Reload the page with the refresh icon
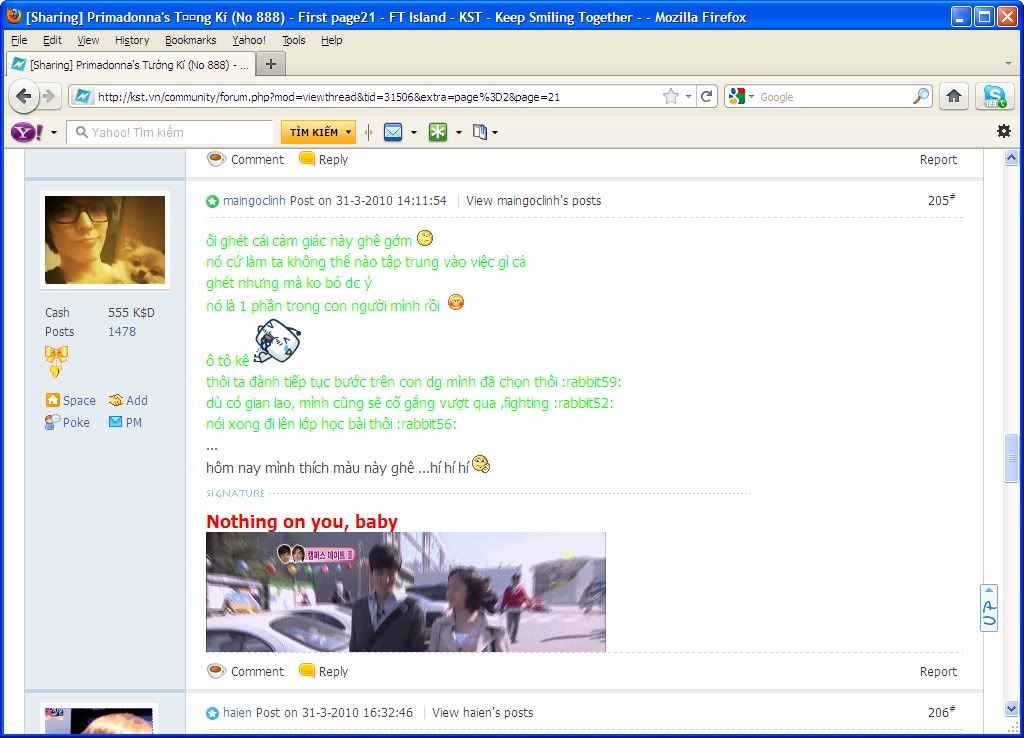Viewport: 1024px width, 738px height. coord(706,97)
